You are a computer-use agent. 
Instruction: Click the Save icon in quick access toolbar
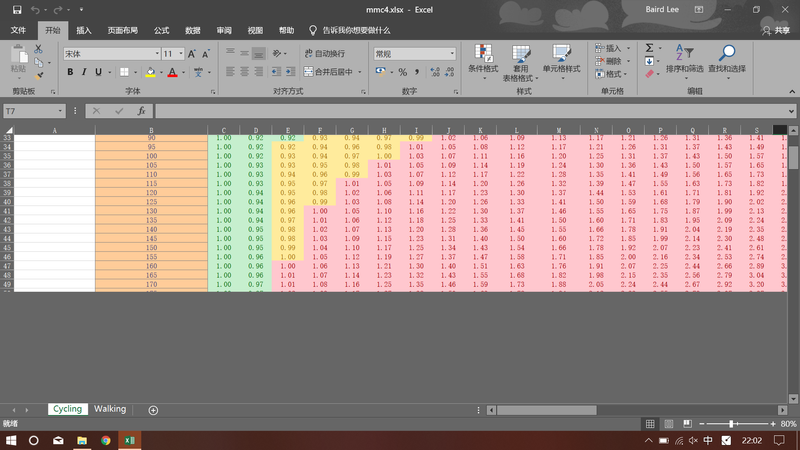(x=18, y=10)
